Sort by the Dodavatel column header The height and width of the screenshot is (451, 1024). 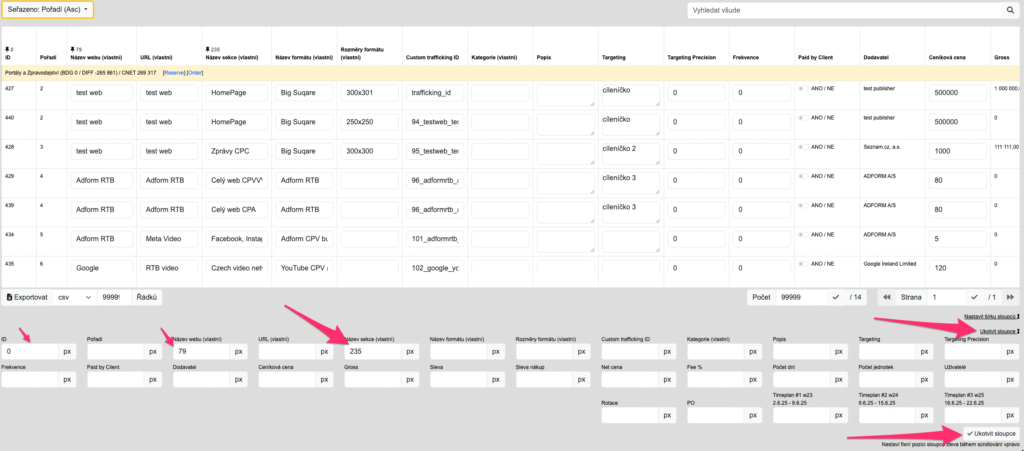(877, 57)
